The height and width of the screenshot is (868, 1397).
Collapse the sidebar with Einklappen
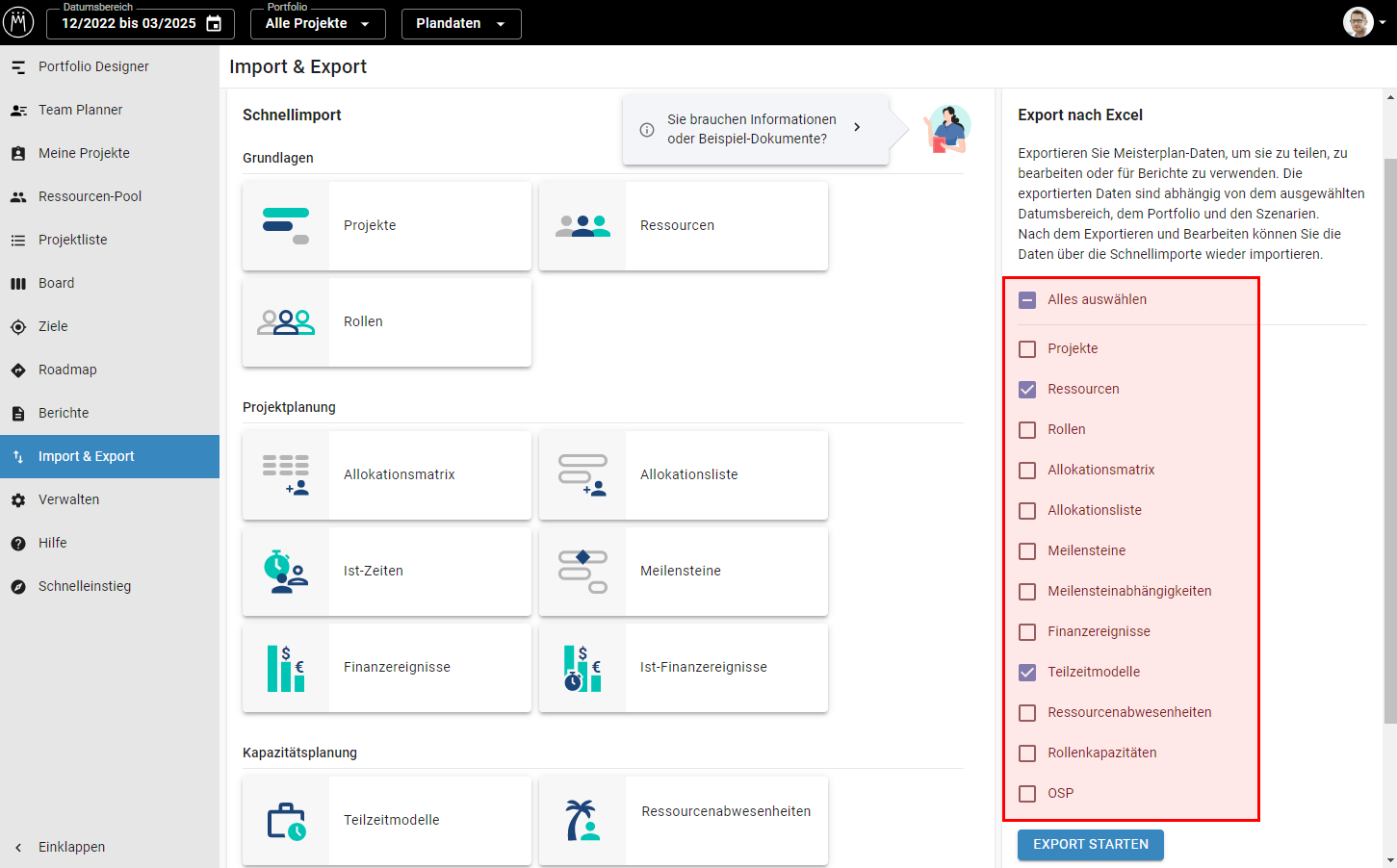(x=71, y=847)
